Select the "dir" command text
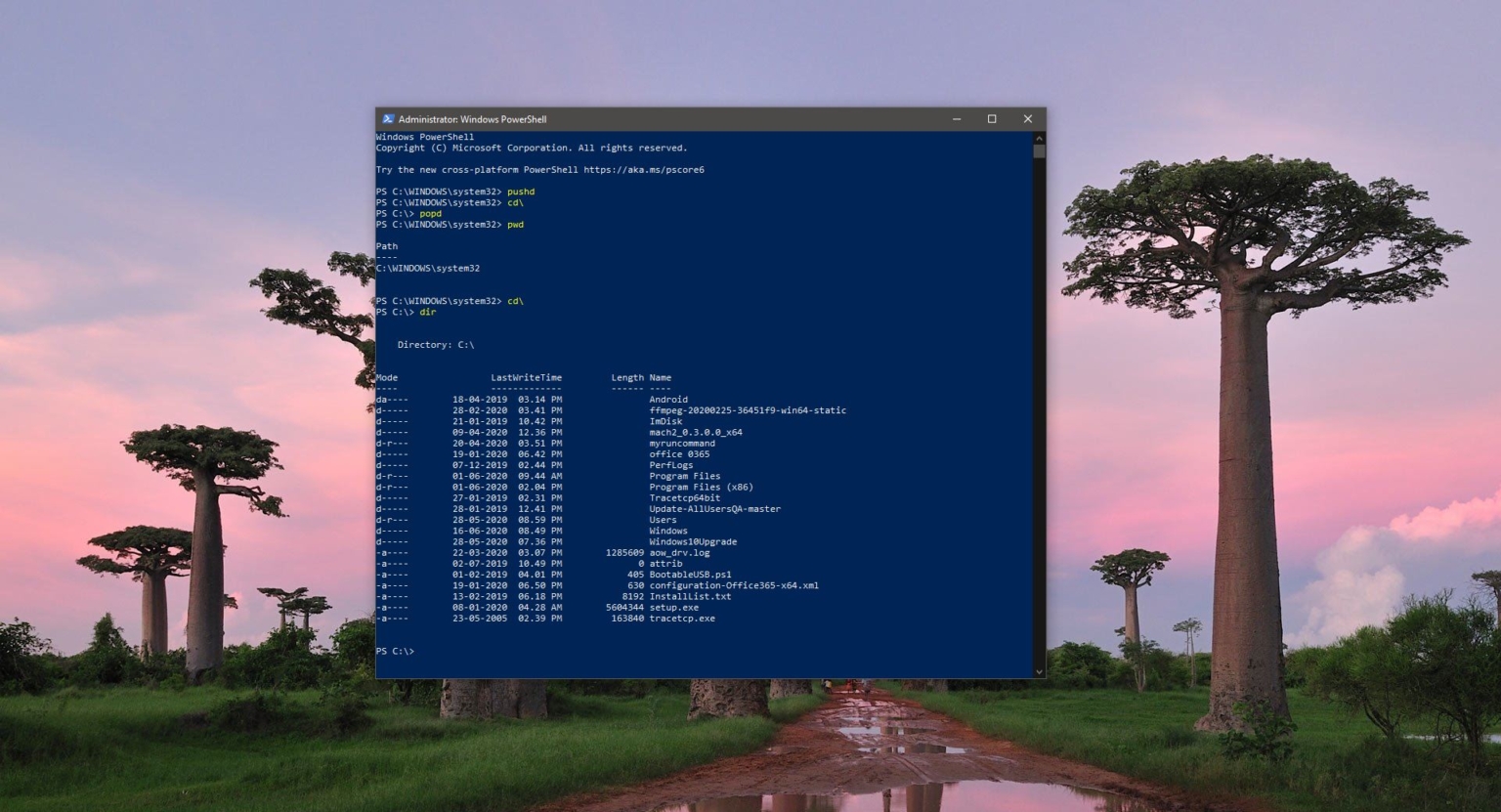Screen dimensions: 1501x812 tap(427, 312)
